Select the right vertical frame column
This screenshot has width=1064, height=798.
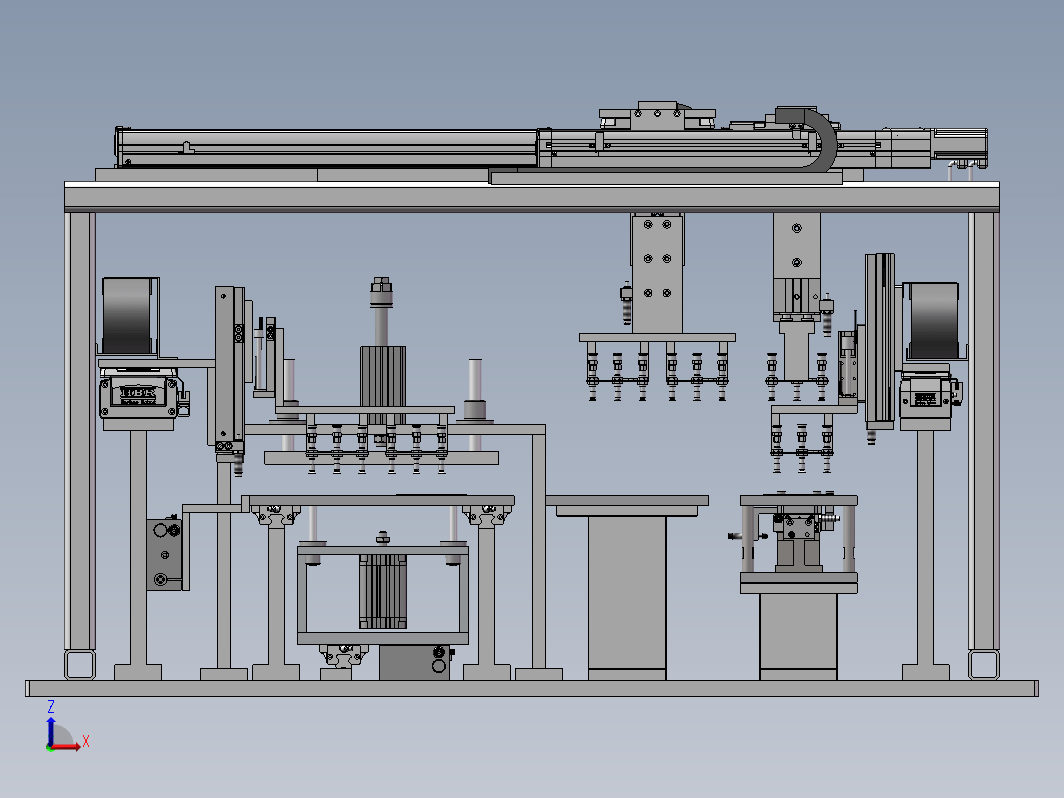(983, 430)
